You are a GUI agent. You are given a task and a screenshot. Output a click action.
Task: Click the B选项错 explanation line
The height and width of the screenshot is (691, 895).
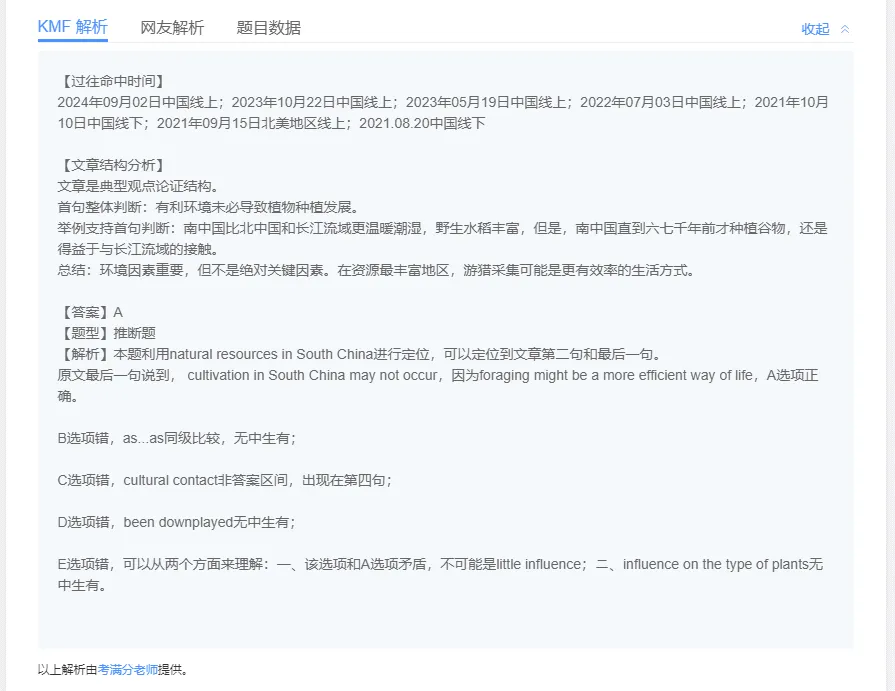pyautogui.click(x=177, y=438)
